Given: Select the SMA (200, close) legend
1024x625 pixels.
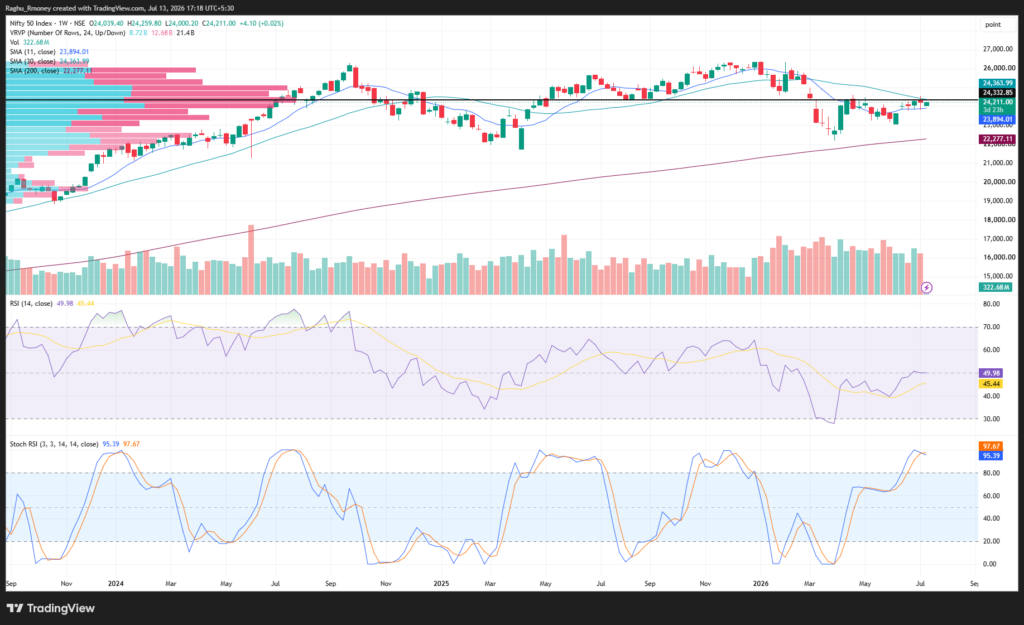Looking at the screenshot, I should click(51, 71).
